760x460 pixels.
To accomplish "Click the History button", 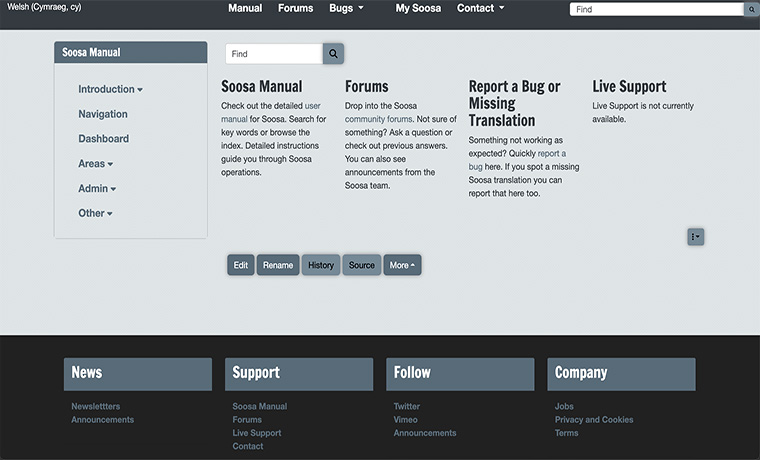I will 321,265.
